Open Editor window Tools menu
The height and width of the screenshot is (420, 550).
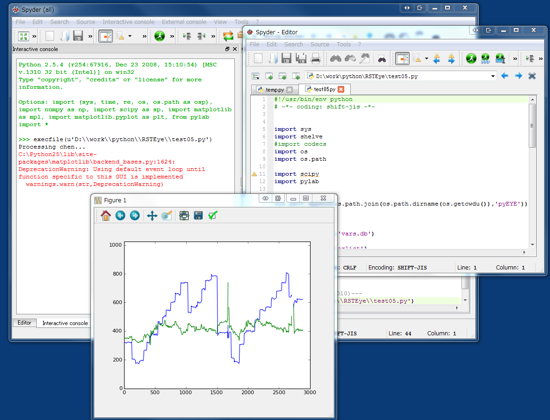coord(343,44)
